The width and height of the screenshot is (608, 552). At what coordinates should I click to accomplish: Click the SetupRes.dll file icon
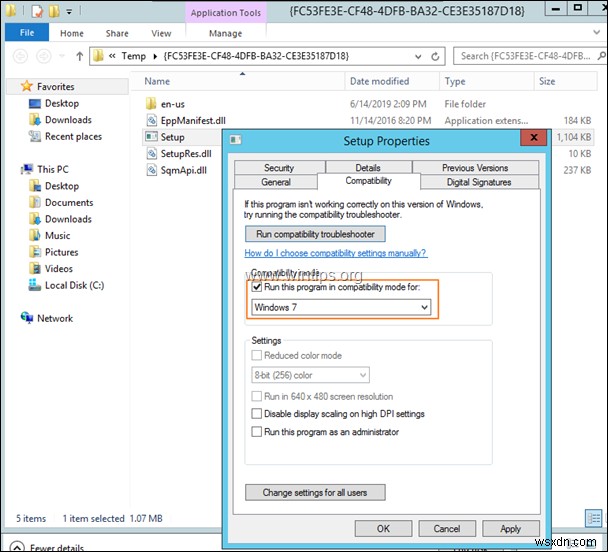click(x=151, y=154)
